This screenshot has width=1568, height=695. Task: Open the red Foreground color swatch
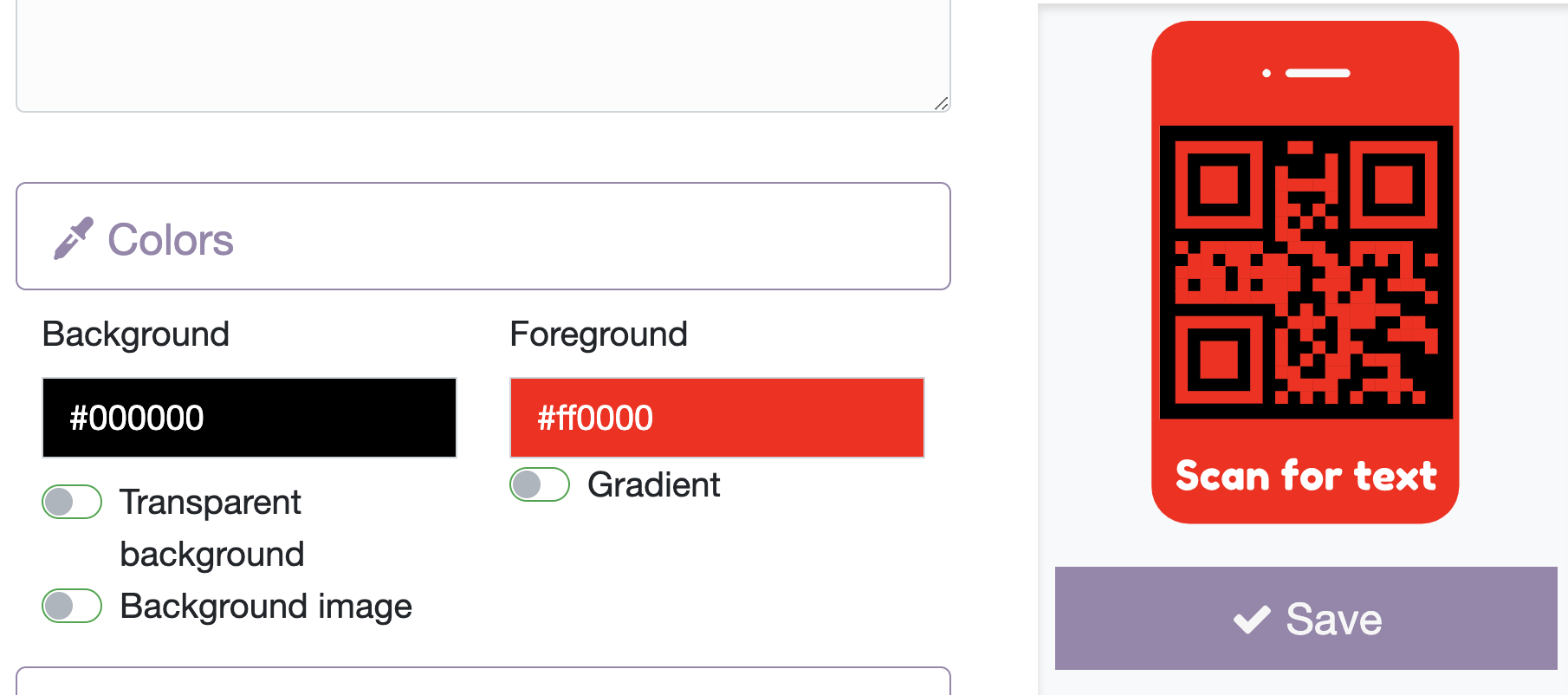tap(716, 418)
